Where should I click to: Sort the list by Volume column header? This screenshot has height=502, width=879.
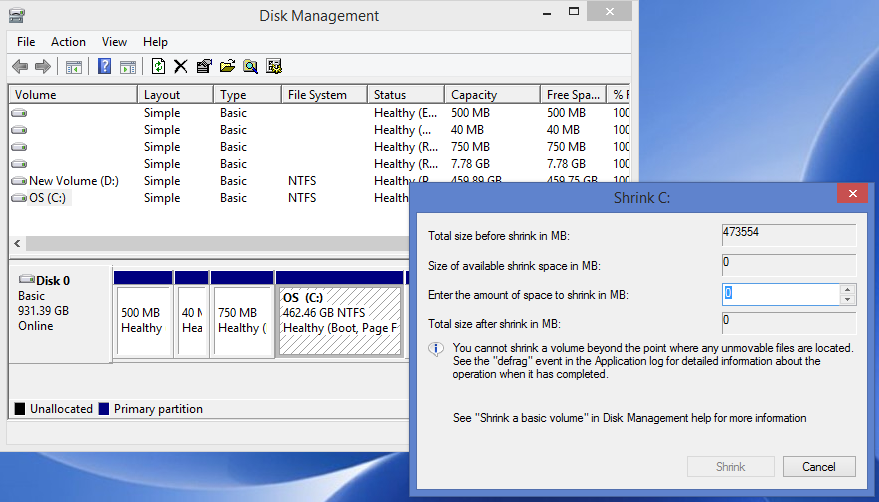point(72,95)
